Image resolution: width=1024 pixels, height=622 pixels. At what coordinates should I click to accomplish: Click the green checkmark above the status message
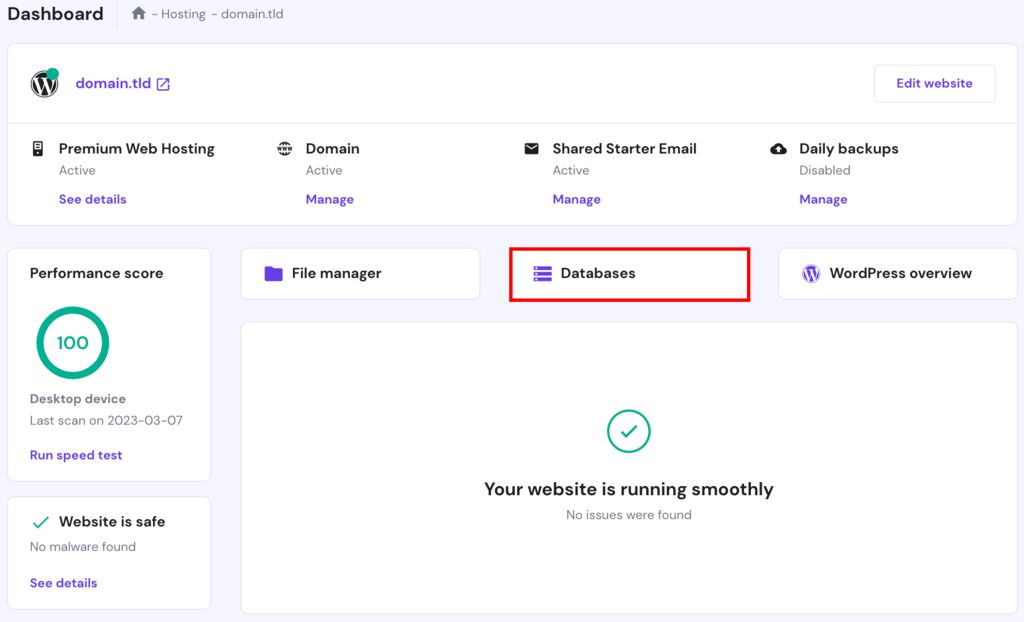tap(628, 431)
